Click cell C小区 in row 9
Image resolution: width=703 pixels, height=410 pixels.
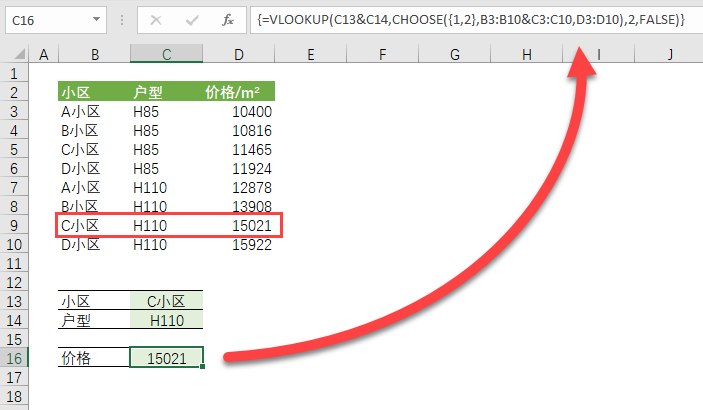pyautogui.click(x=94, y=225)
